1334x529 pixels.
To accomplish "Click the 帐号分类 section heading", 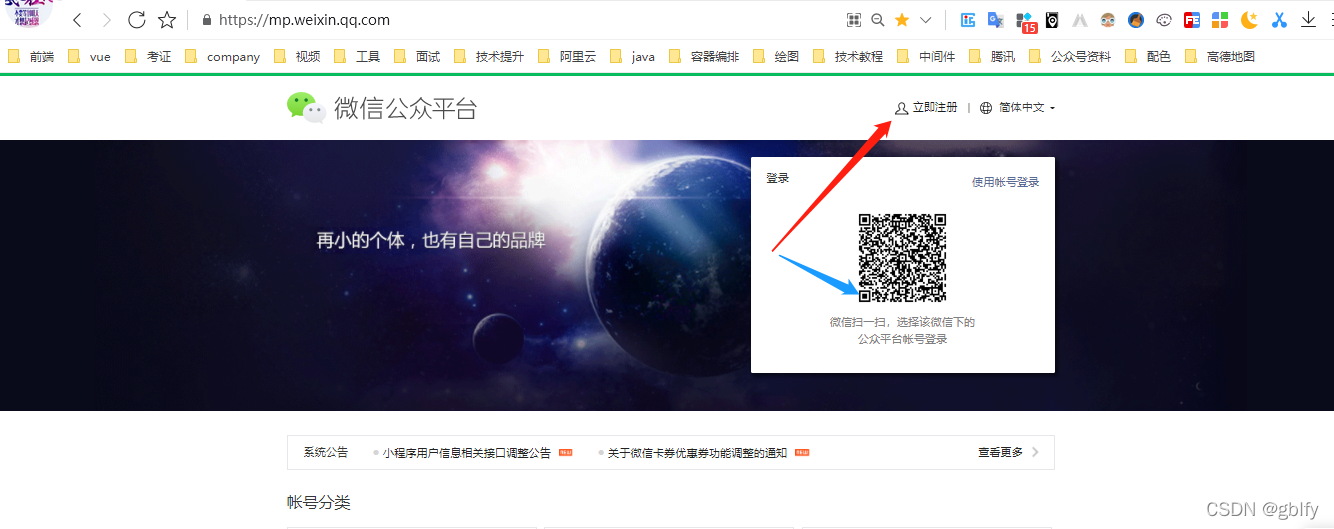I will click(x=319, y=502).
